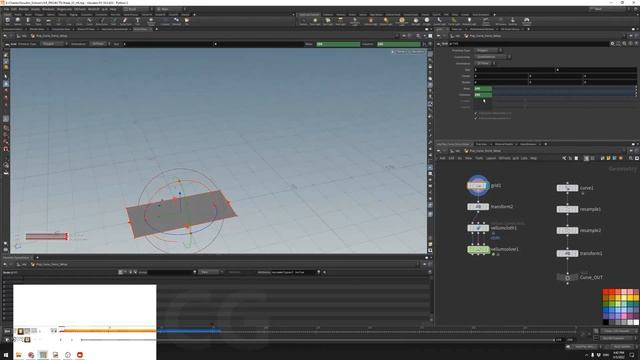Viewport: 640px width, 360px height.
Task: Open the Layout menu in the network editor
Action: point(491,158)
